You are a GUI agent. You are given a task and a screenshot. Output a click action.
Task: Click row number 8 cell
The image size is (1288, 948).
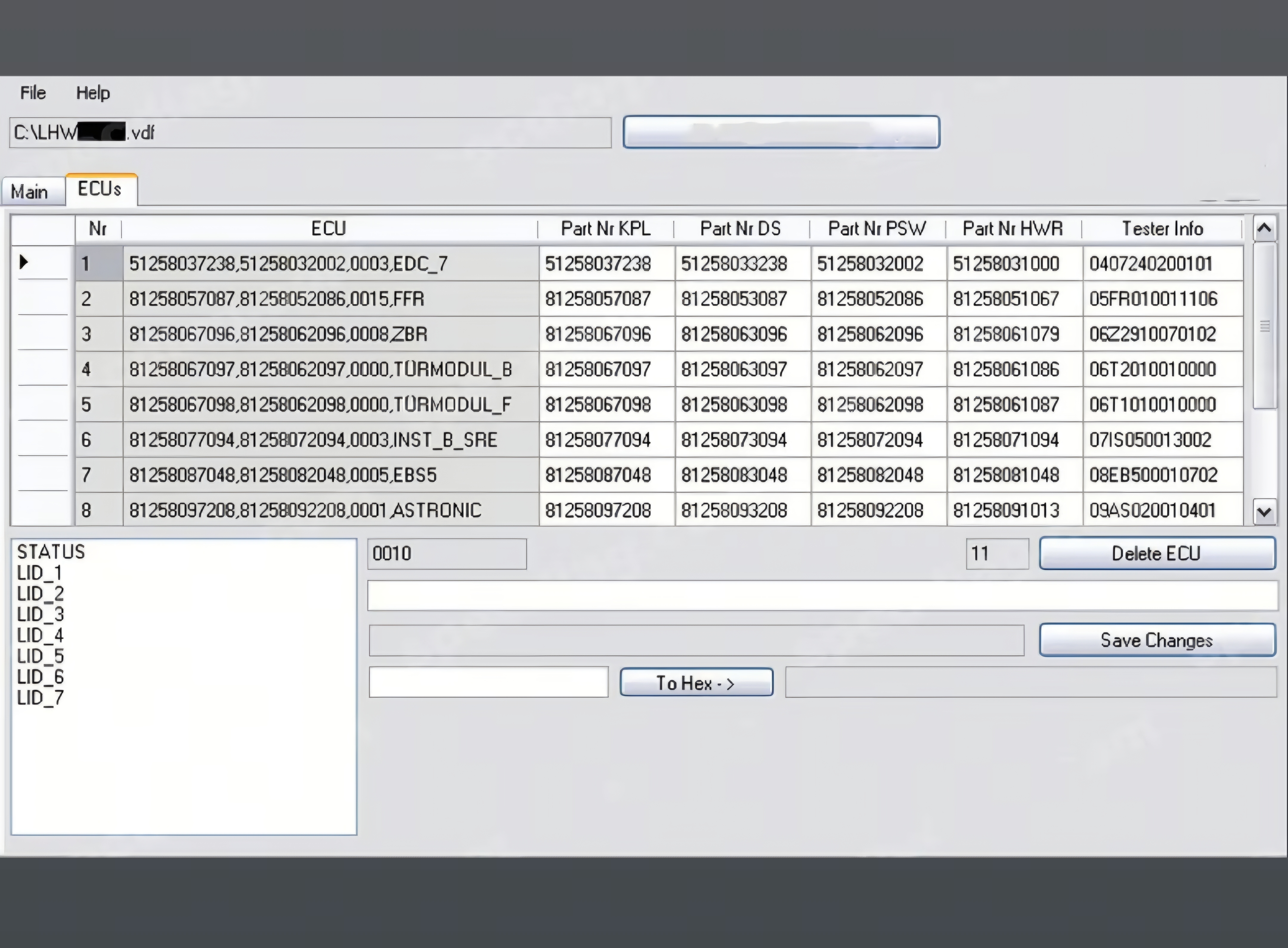99,509
